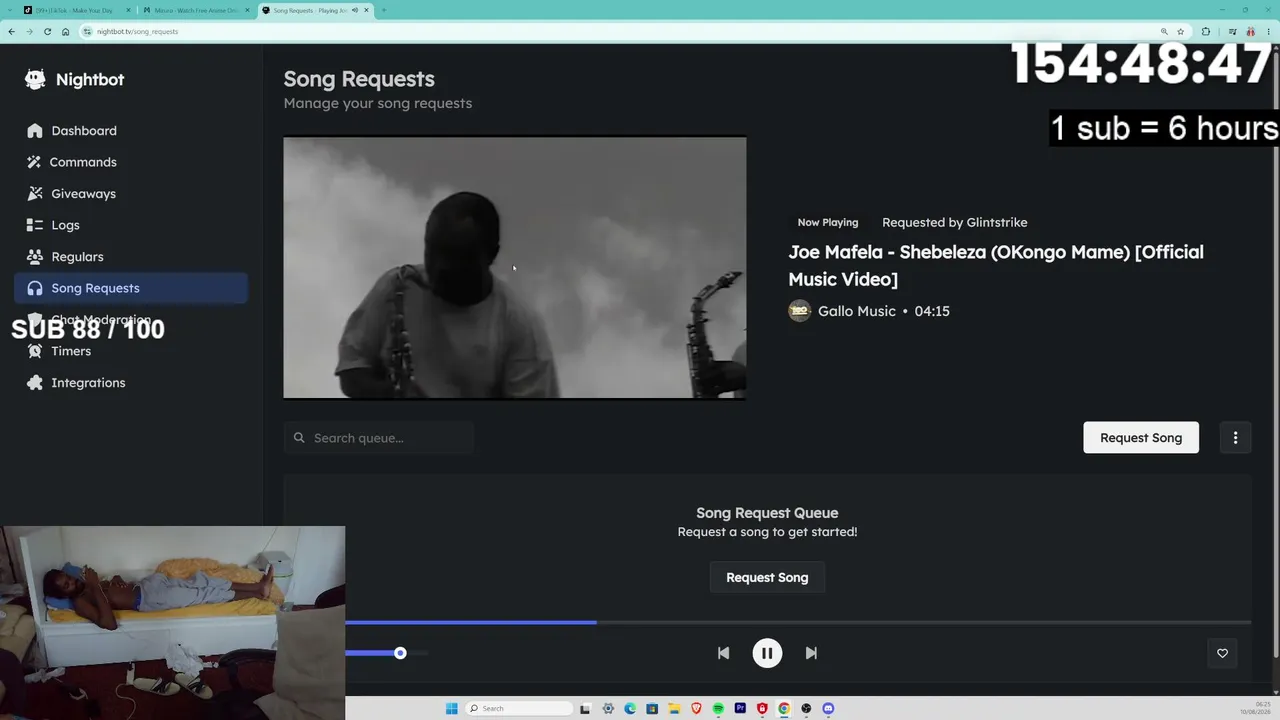Launch Microsoft Edge from the taskbar

(x=630, y=709)
